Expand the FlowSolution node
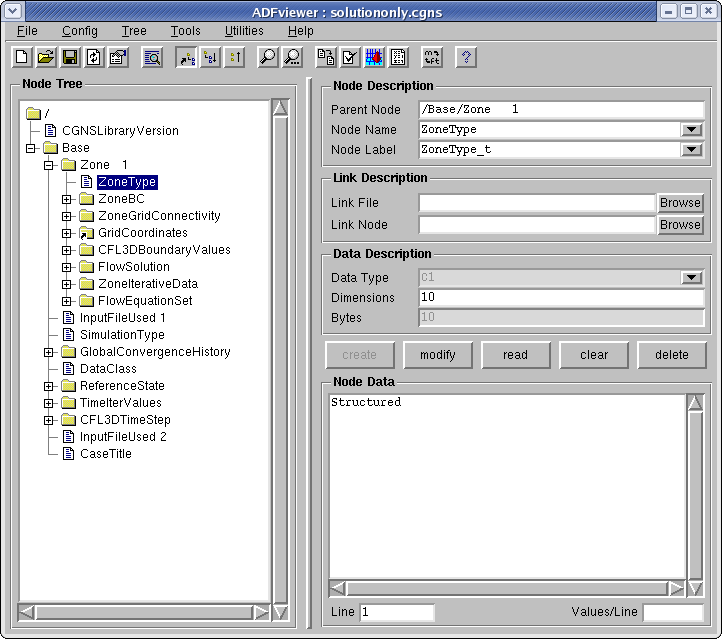The image size is (722, 639). (x=67, y=267)
